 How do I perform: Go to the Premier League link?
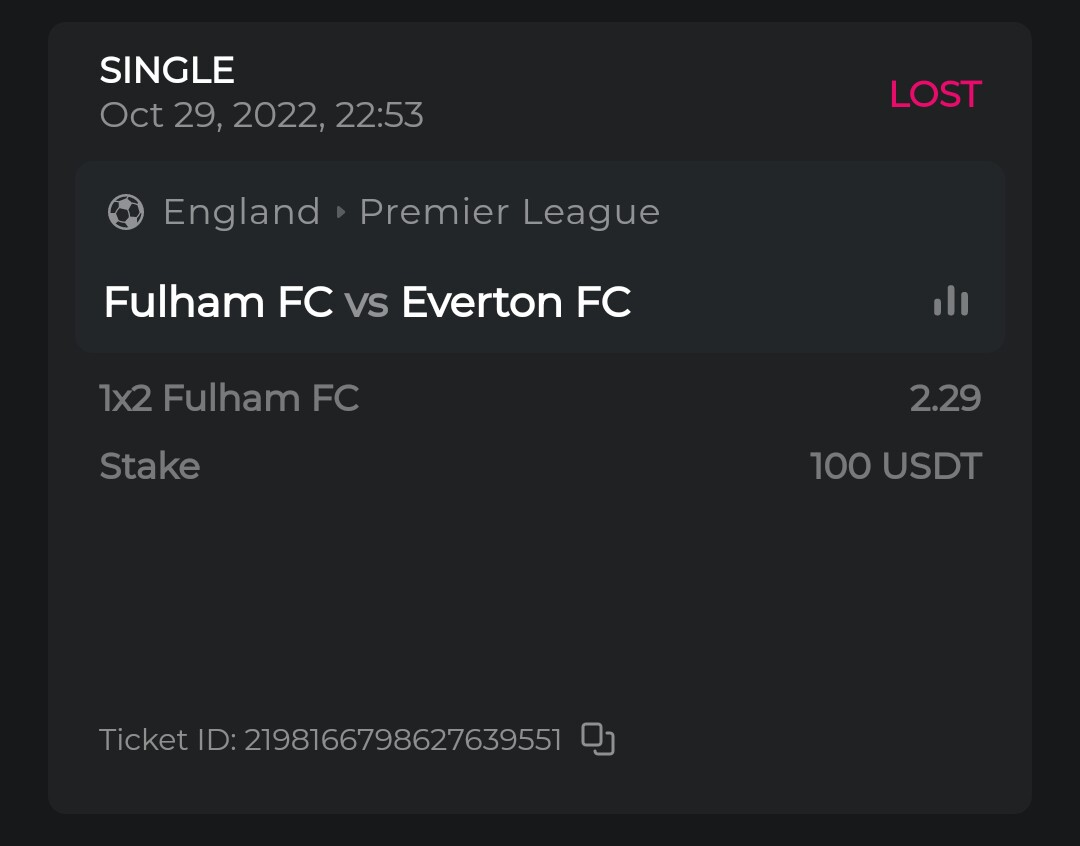[509, 212]
